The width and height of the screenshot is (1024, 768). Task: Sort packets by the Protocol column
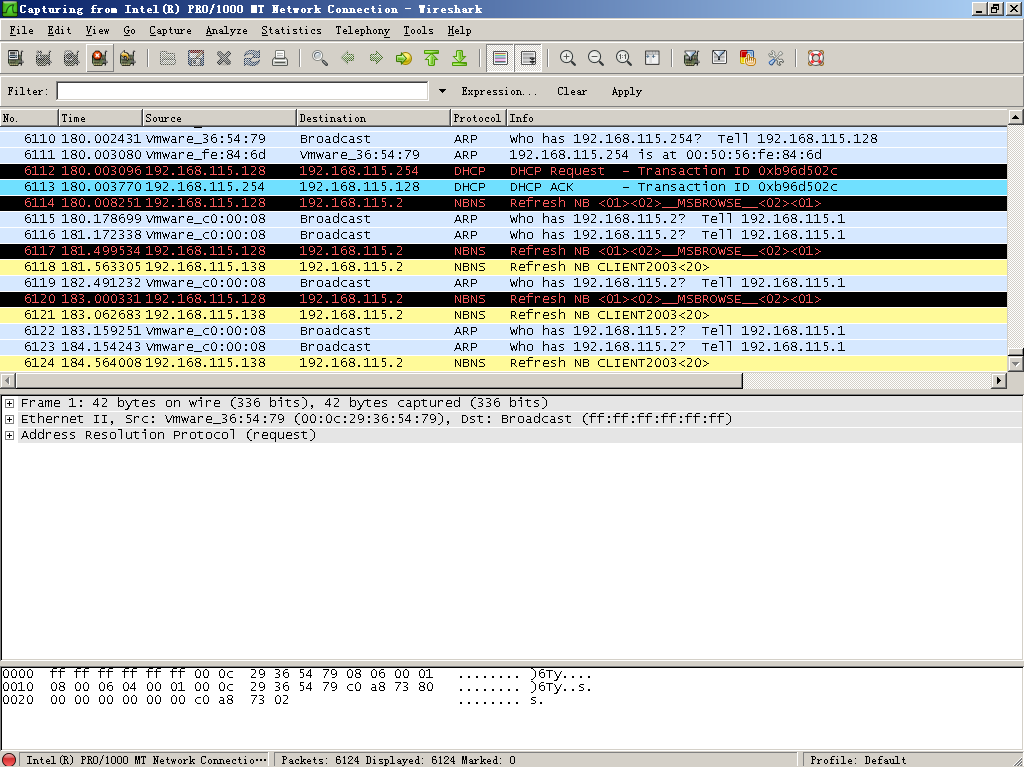[479, 118]
